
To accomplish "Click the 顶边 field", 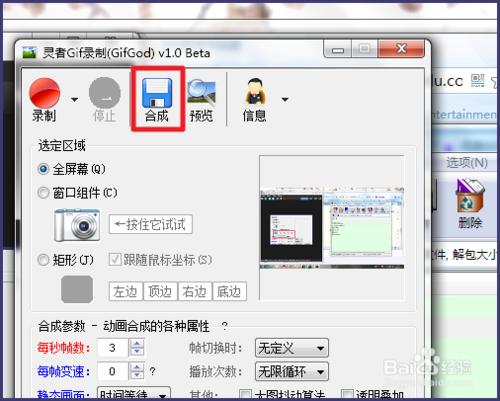I will (160, 292).
